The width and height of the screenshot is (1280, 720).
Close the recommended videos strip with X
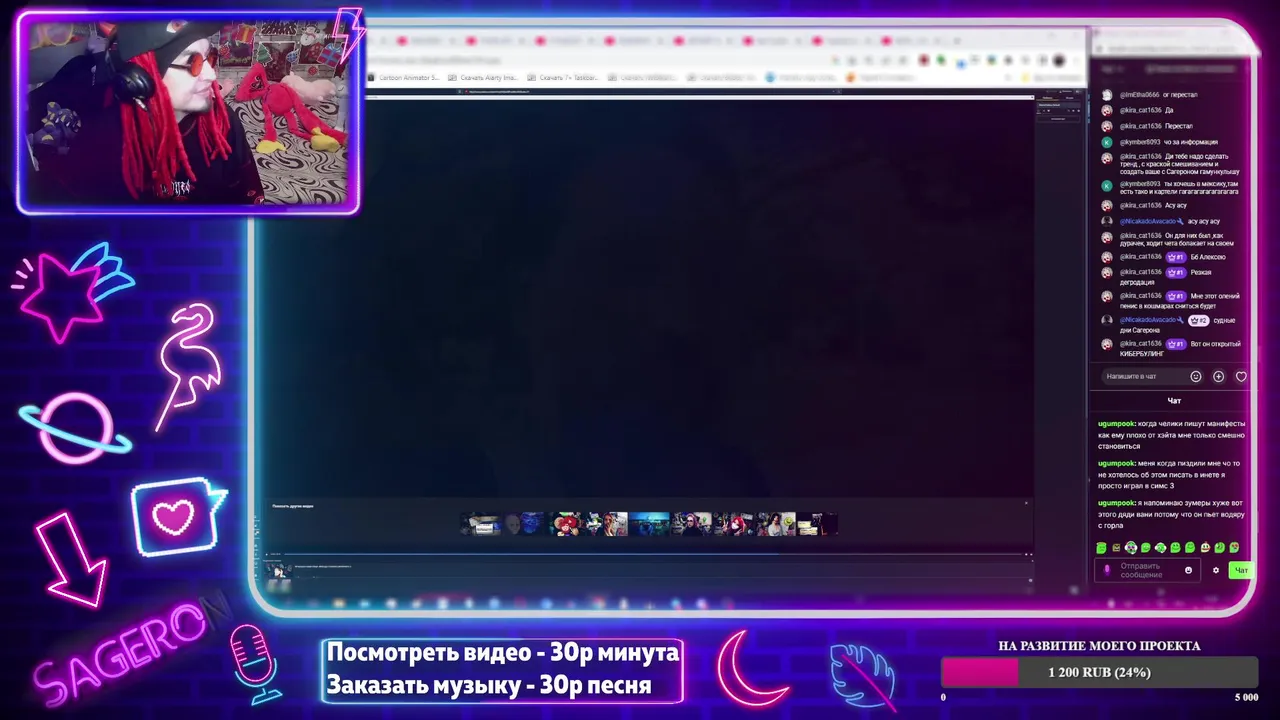coord(1026,503)
